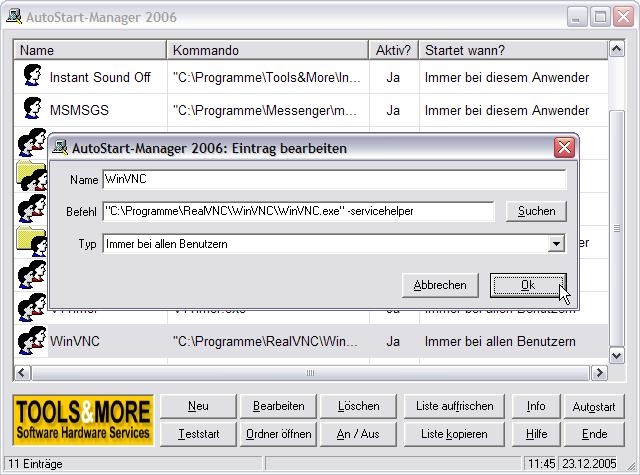
Task: Click the Befehl command path field
Action: click(298, 211)
